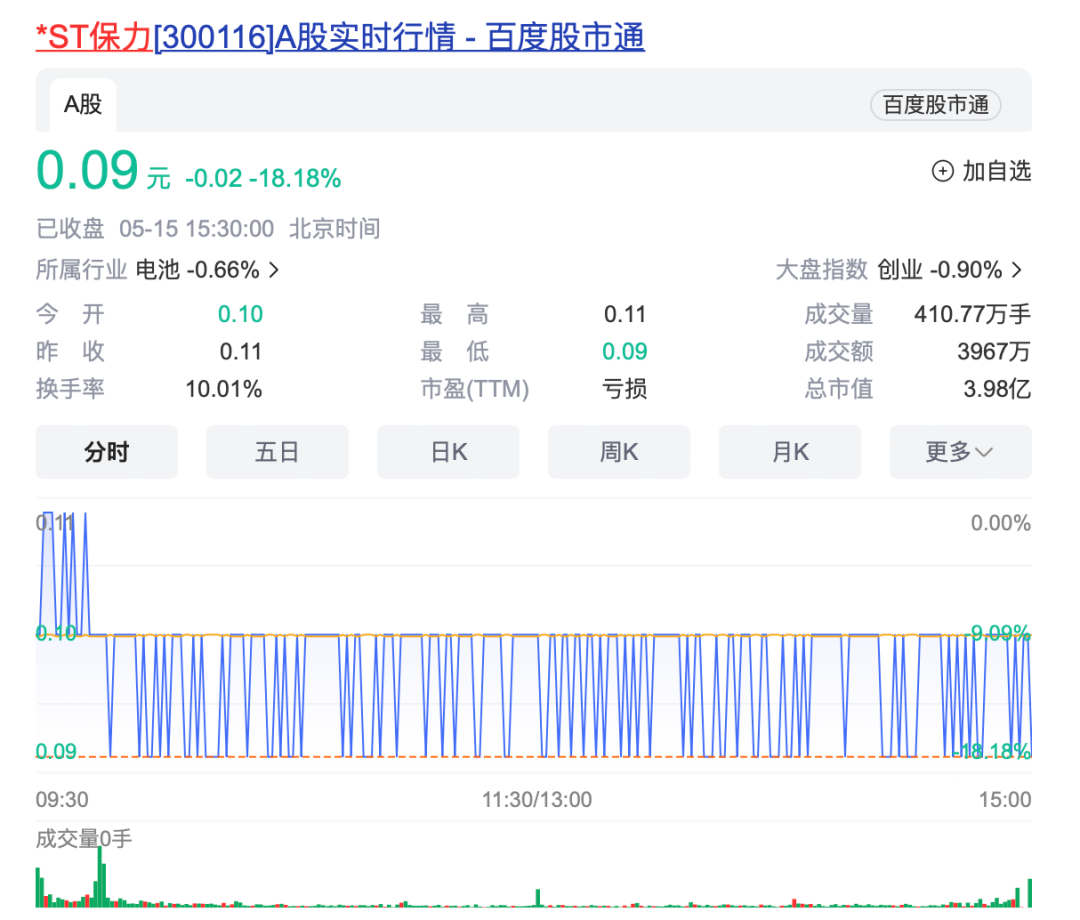This screenshot has width=1080, height=920.
Task: Expand the 电池 industry chevron arrow
Action: coord(273,270)
